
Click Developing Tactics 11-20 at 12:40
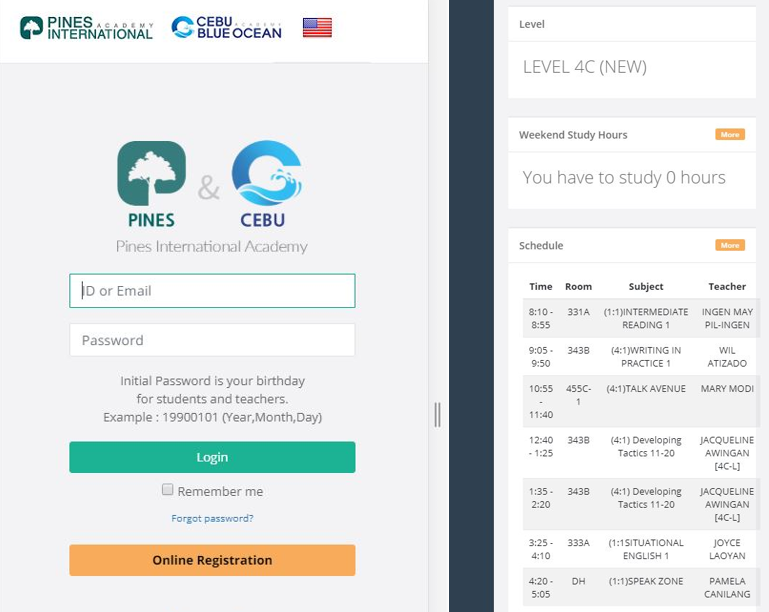pos(646,446)
